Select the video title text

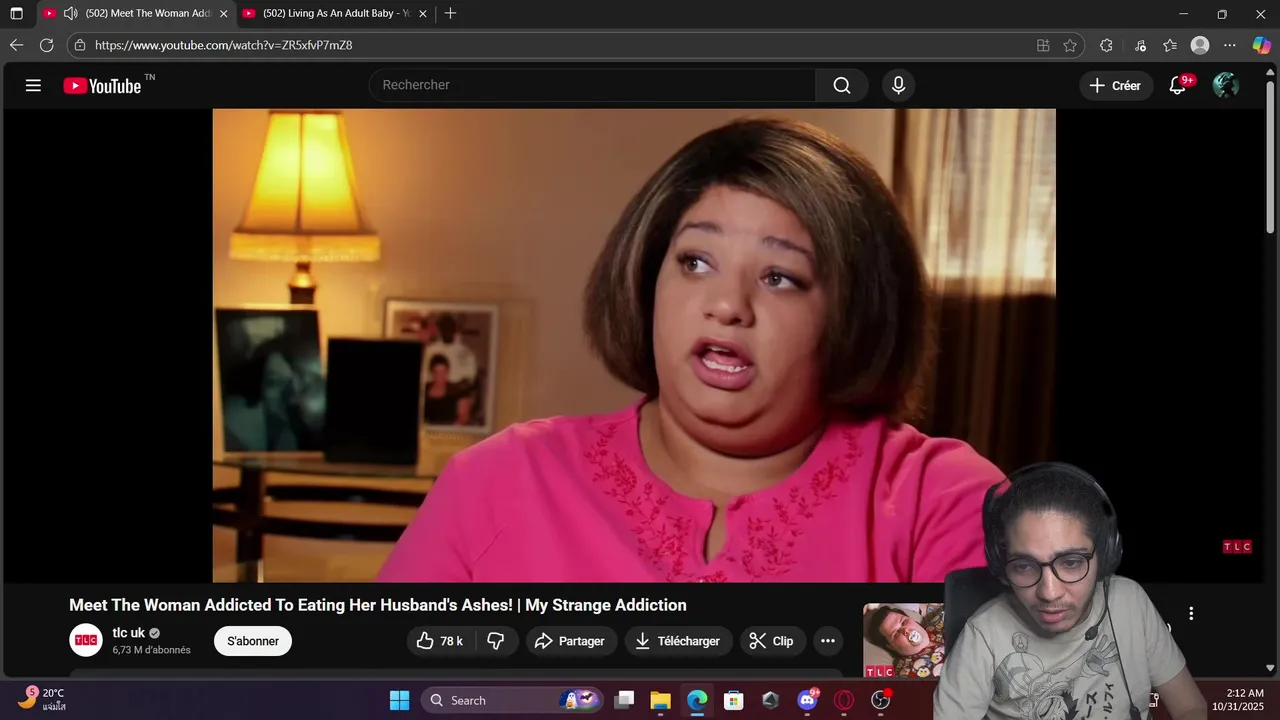pos(378,605)
